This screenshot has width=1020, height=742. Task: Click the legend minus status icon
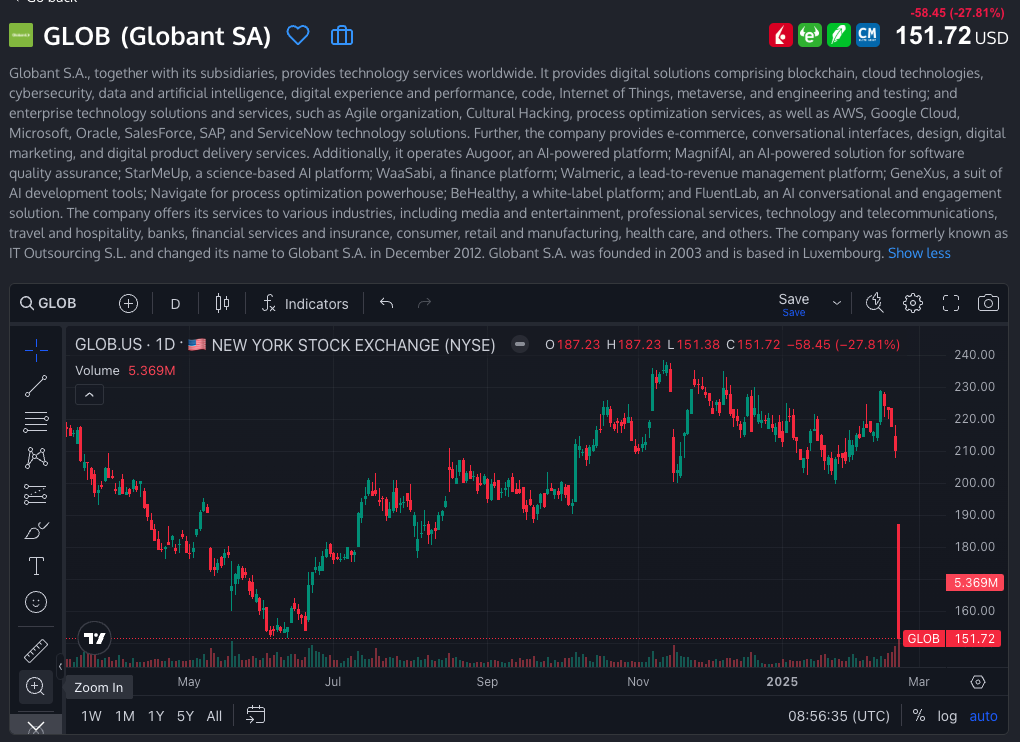pyautogui.click(x=520, y=344)
